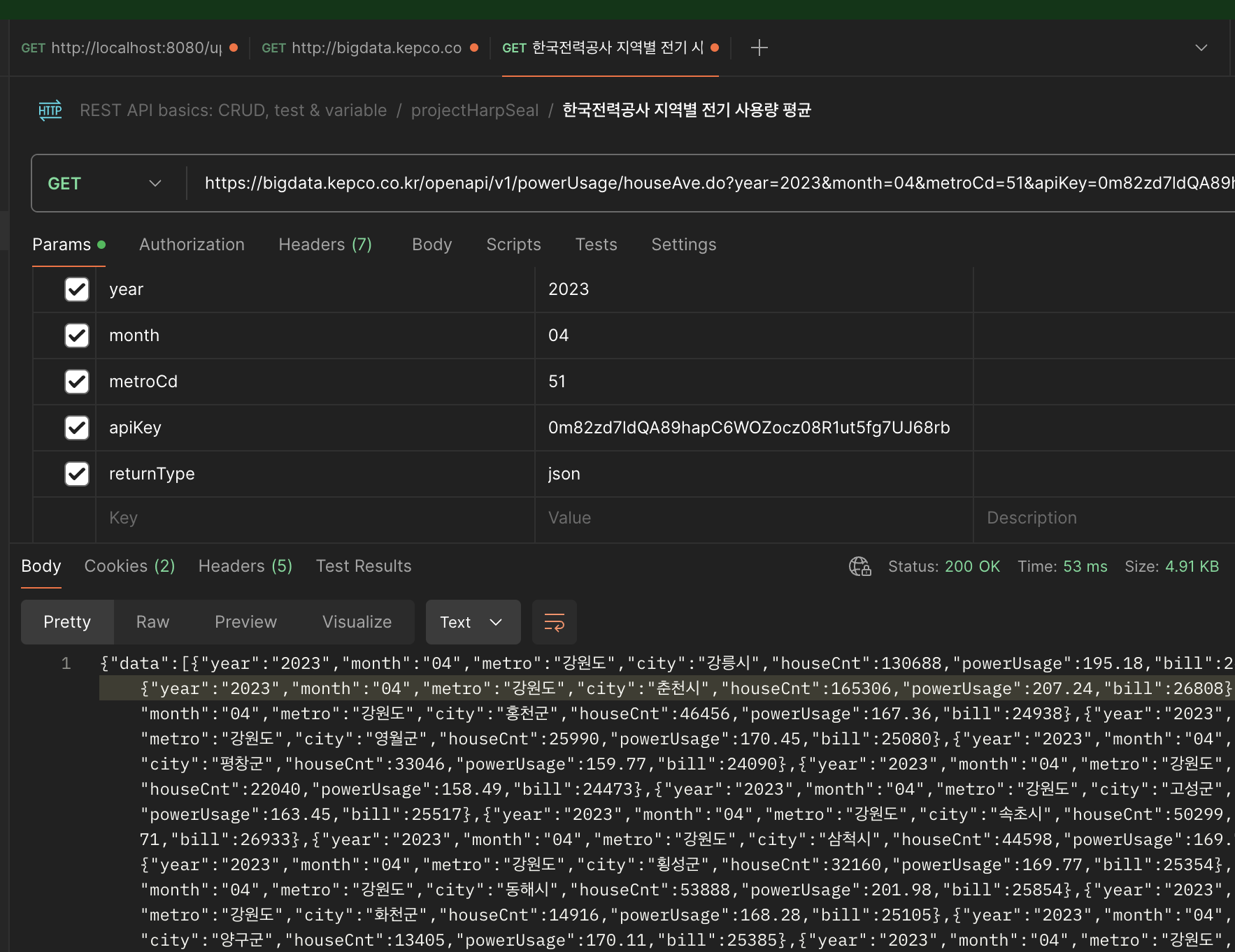
Task: Click the Status 200 OK indicator
Action: [944, 566]
